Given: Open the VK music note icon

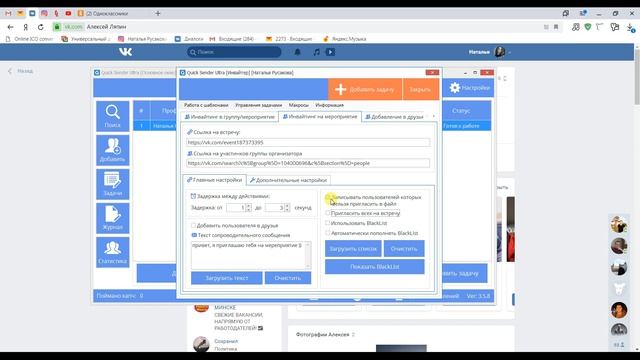Looking at the screenshot, I should coord(316,52).
